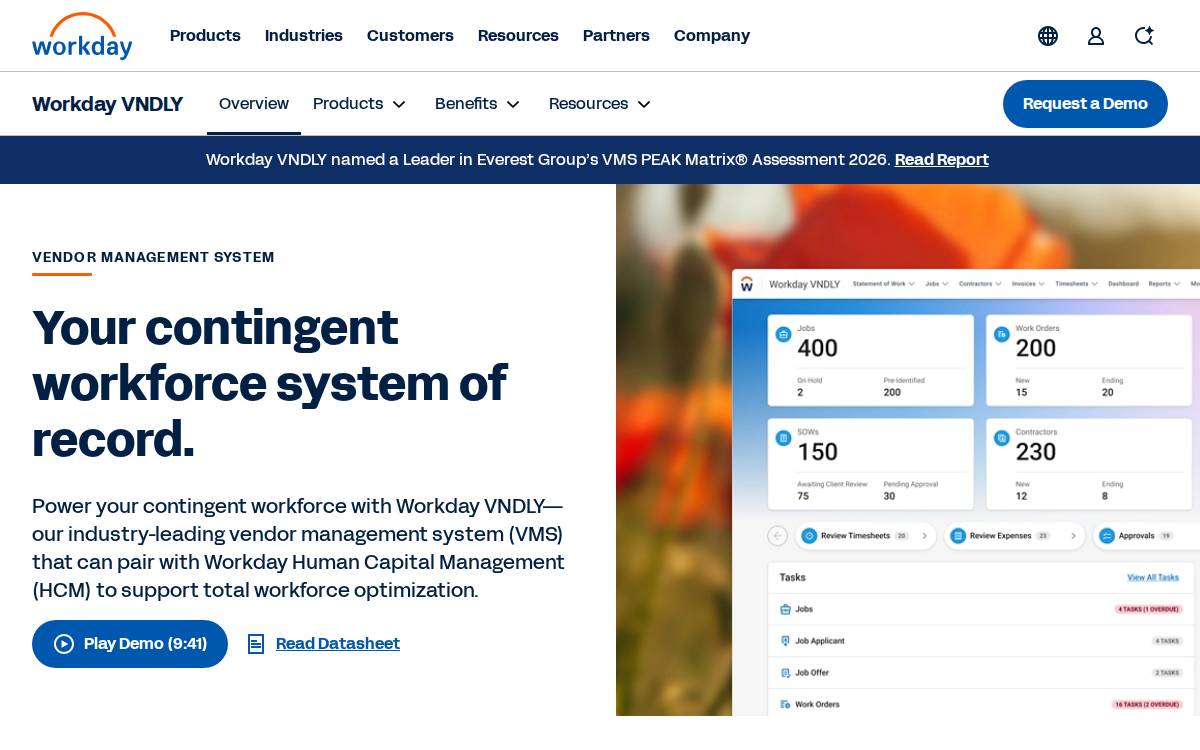1200x750 pixels.
Task: Click the 'Tasks' heading in the preview
Action: (x=792, y=578)
